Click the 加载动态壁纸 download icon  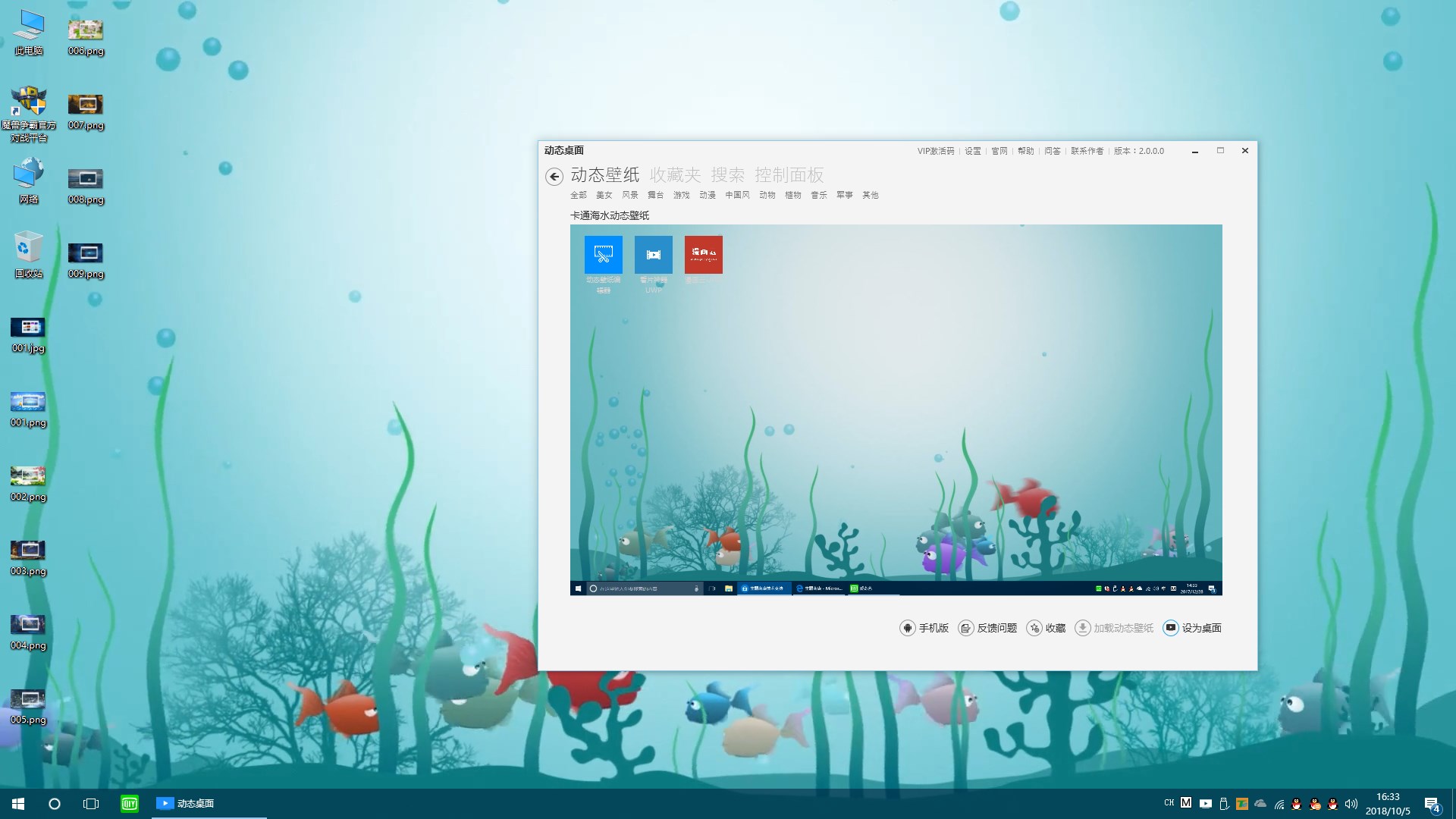pyautogui.click(x=1083, y=628)
